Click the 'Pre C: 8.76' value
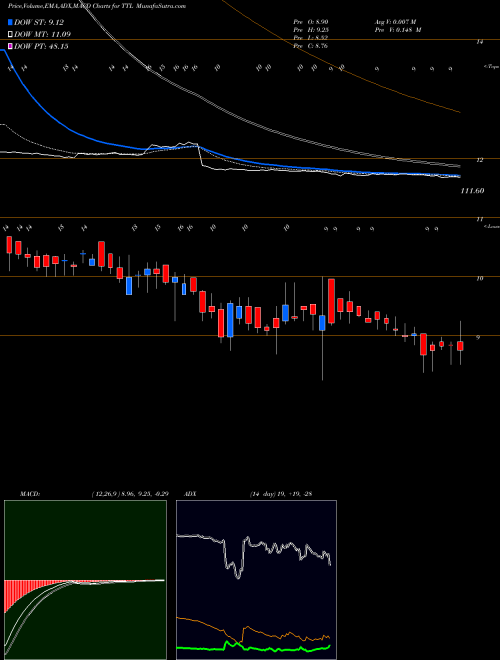The height and width of the screenshot is (660, 500). pos(311,46)
